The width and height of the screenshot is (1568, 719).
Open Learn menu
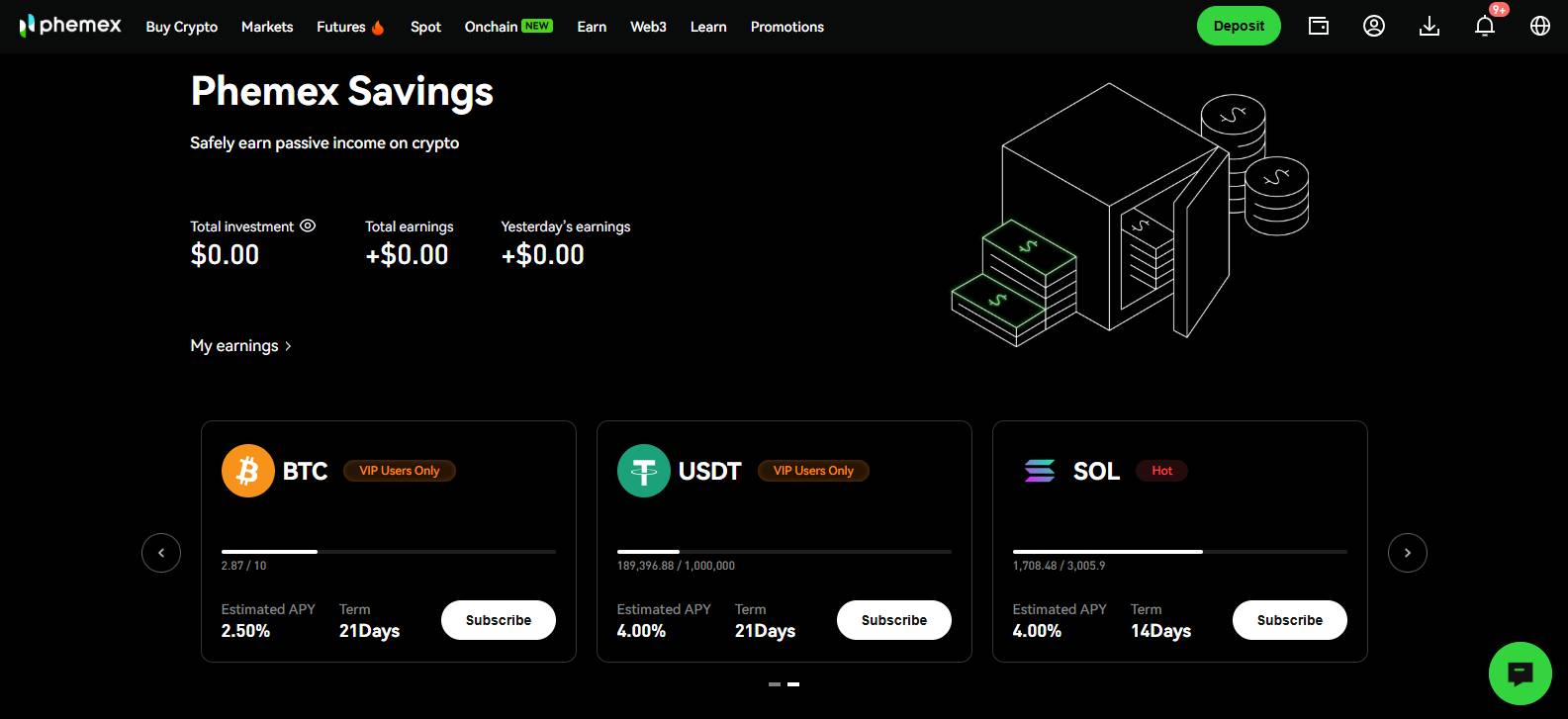[x=708, y=27]
